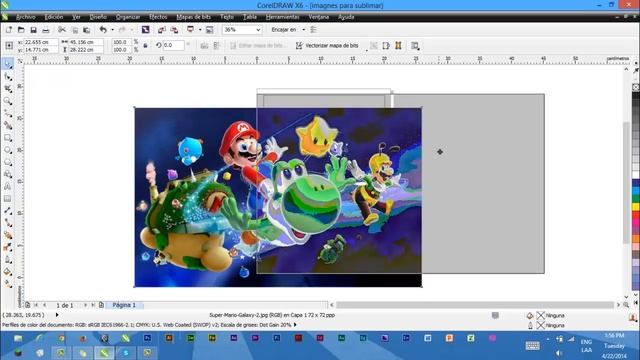Cut the selection with the scissors icon
Image resolution: width=640 pixels, height=360 pixels.
click(62, 30)
